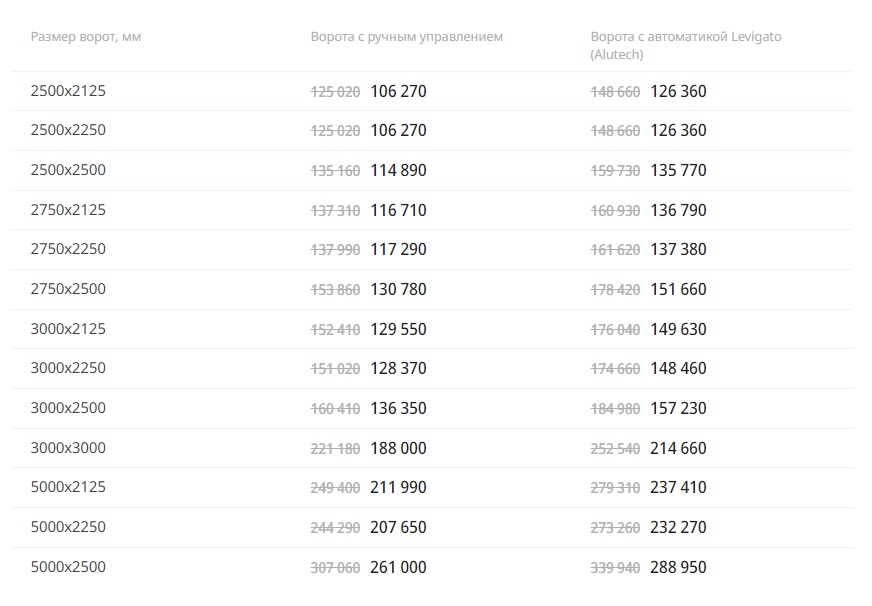872x606 pixels.
Task: Select the 5000x2250 size label
Action: click(68, 526)
